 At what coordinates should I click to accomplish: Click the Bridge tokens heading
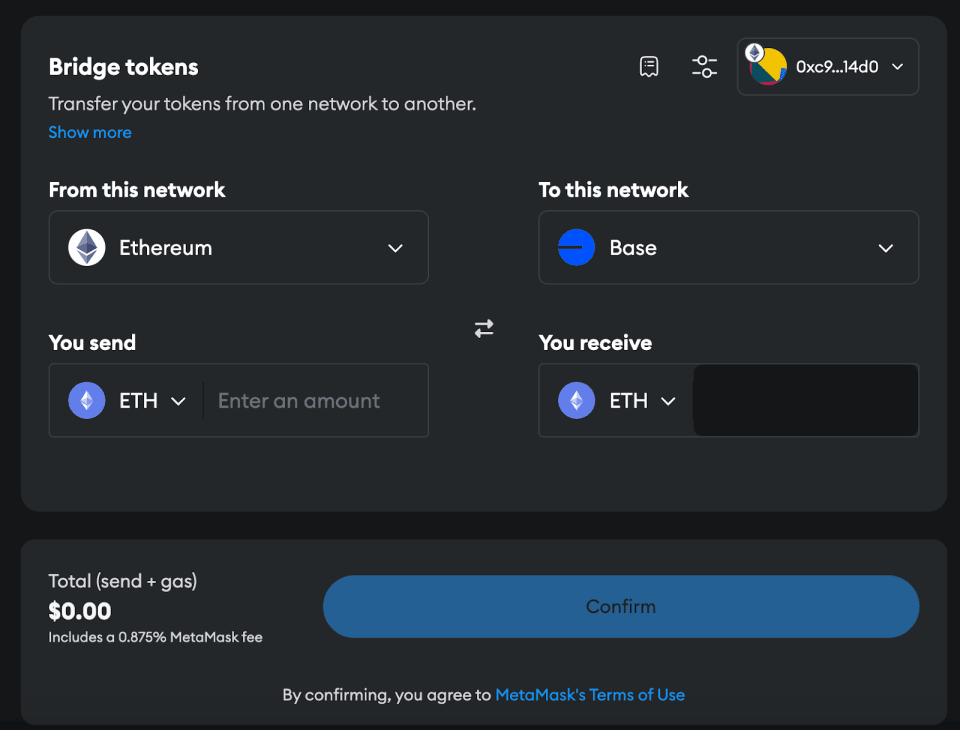[124, 67]
